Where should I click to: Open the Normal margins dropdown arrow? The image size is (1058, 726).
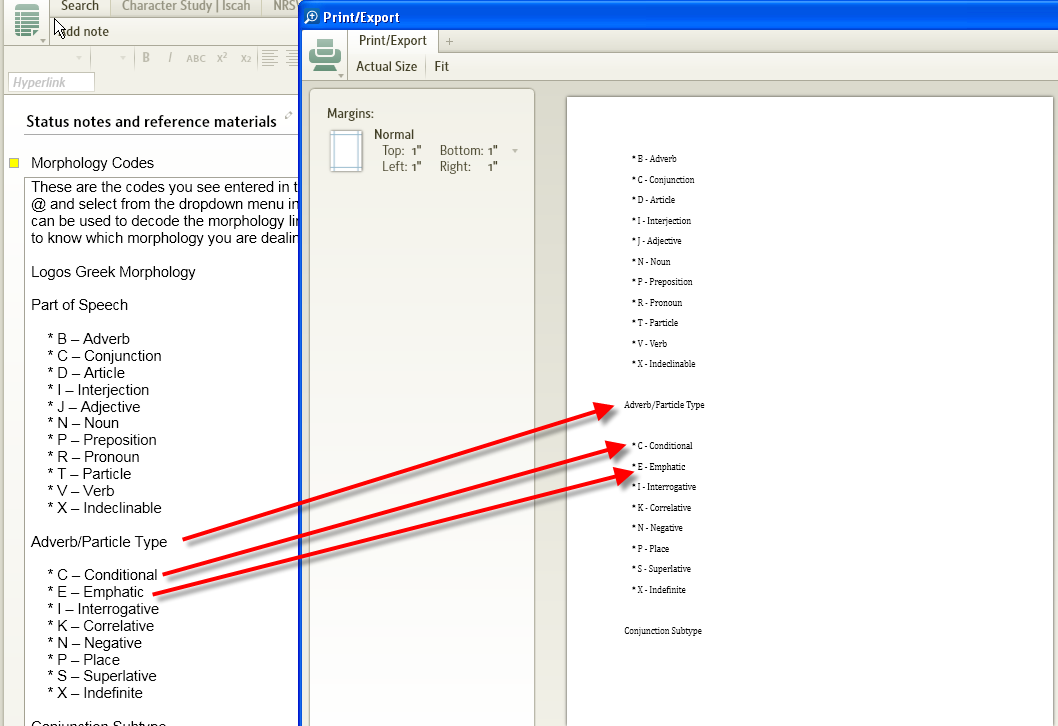[x=515, y=150]
